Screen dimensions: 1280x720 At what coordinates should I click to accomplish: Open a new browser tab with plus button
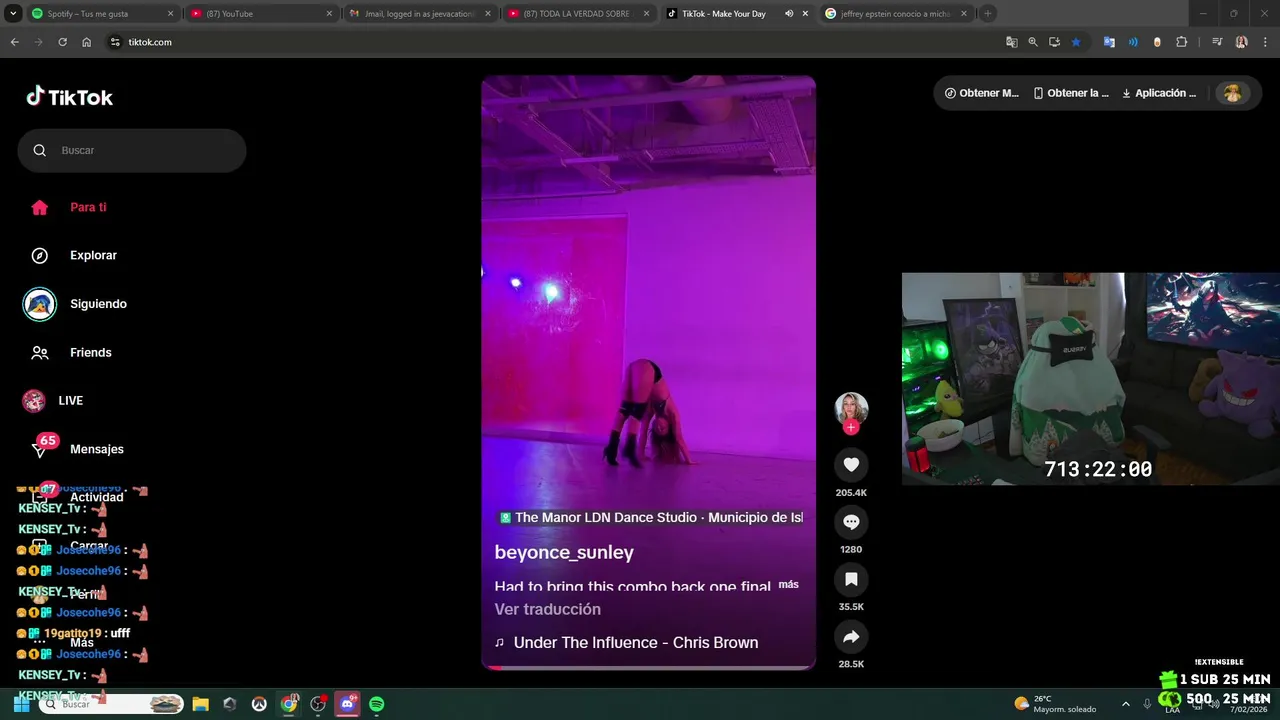(x=988, y=14)
